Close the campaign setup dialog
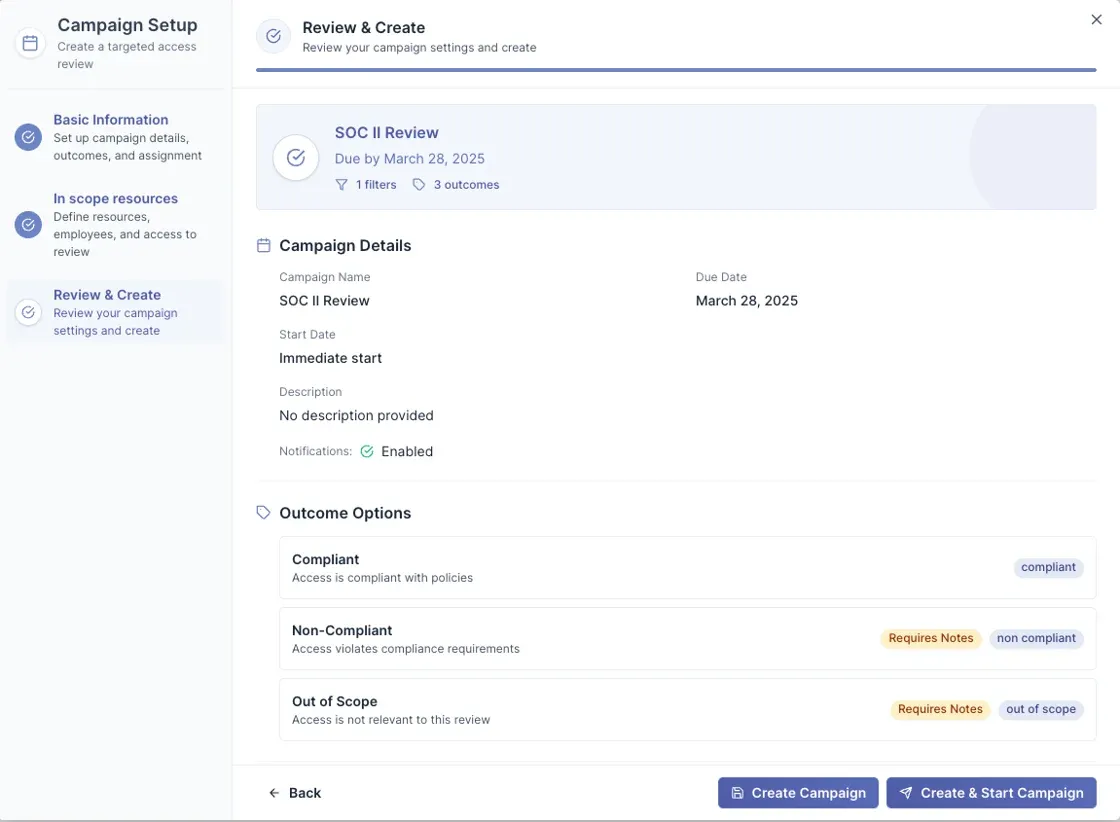Viewport: 1120px width, 822px height. tap(1096, 20)
